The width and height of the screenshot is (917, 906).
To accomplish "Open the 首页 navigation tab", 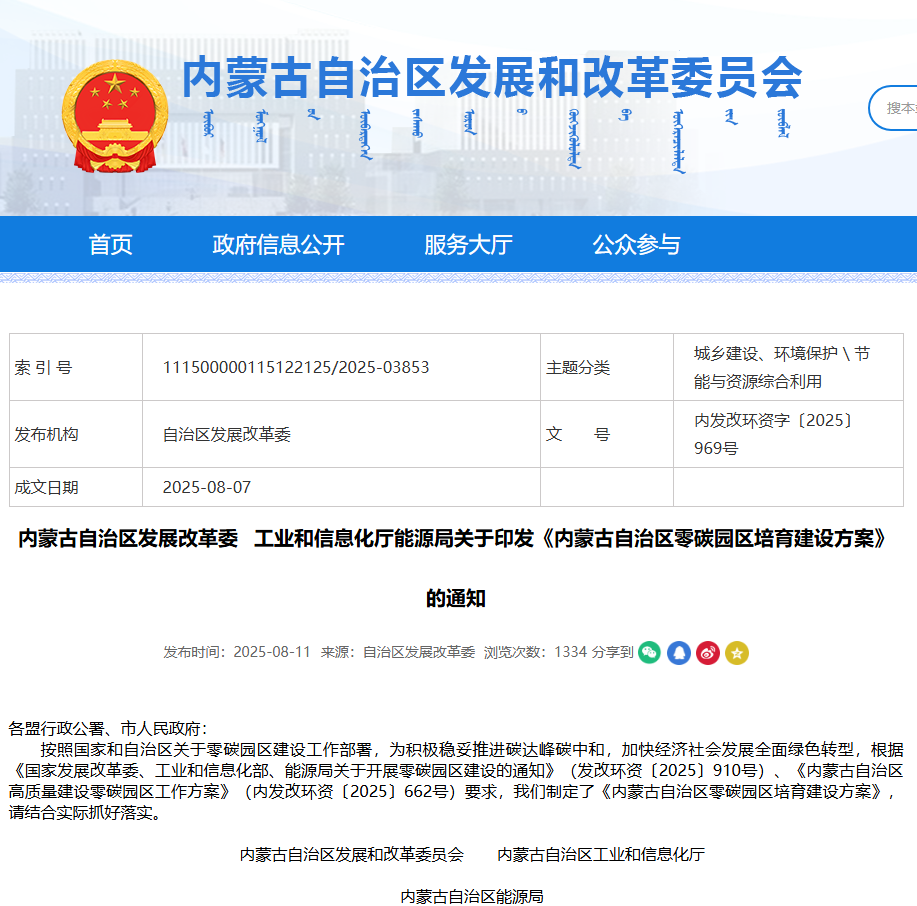I will tap(110, 244).
